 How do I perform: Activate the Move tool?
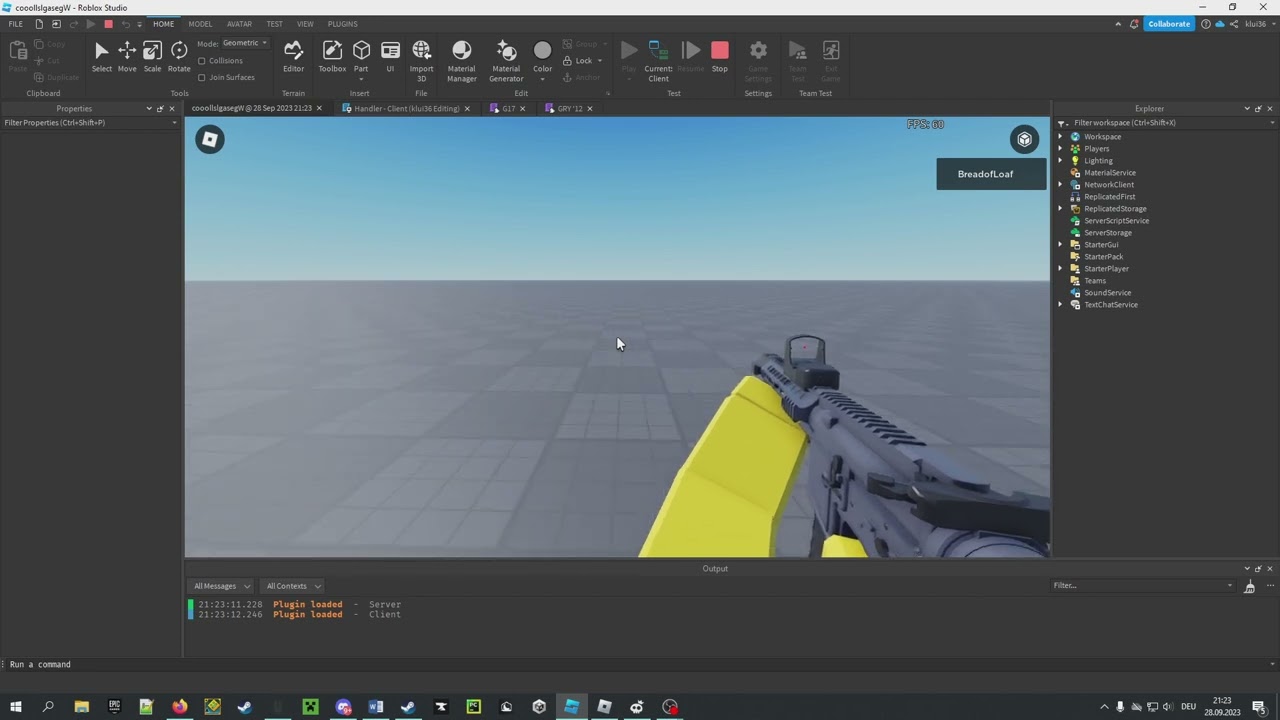[x=127, y=57]
